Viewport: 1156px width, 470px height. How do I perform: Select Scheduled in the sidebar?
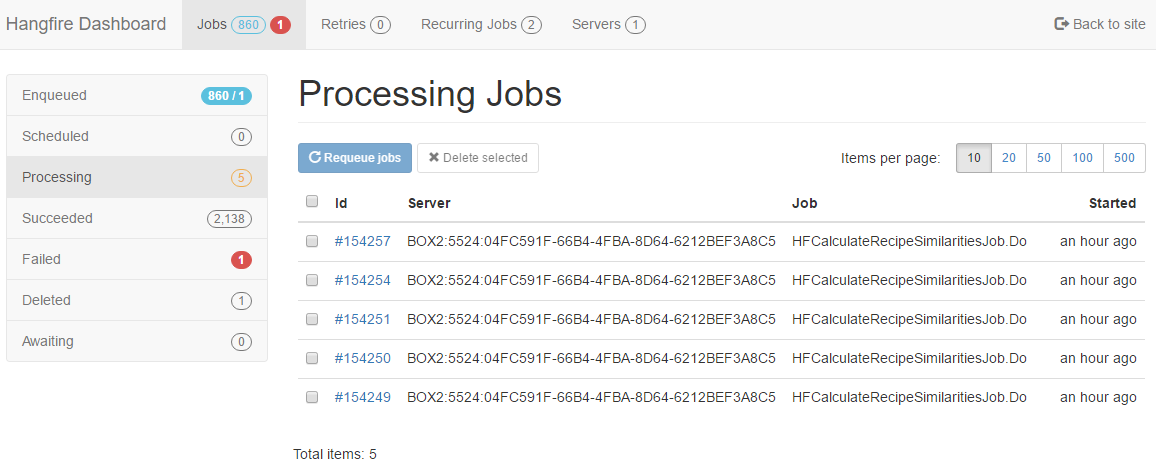click(137, 136)
